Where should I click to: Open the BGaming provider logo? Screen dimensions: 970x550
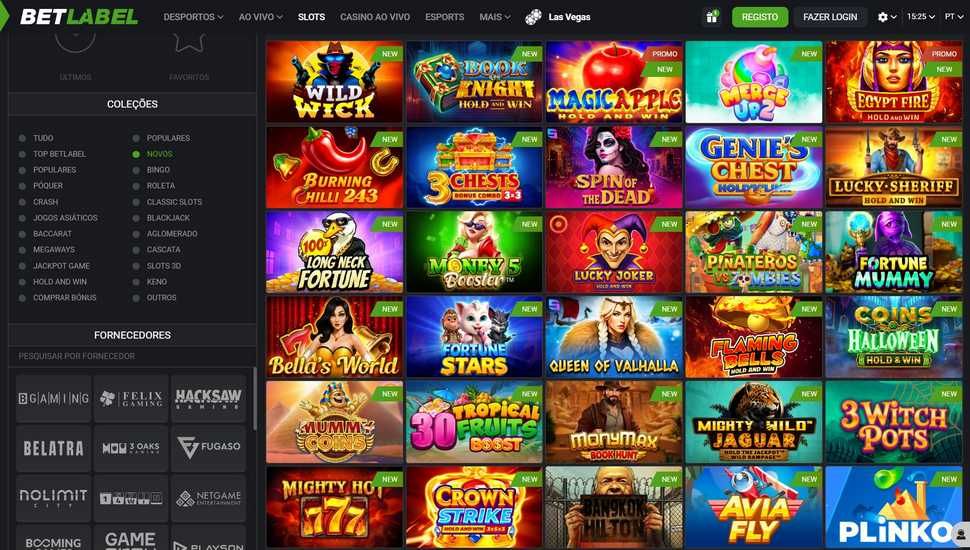click(x=54, y=398)
